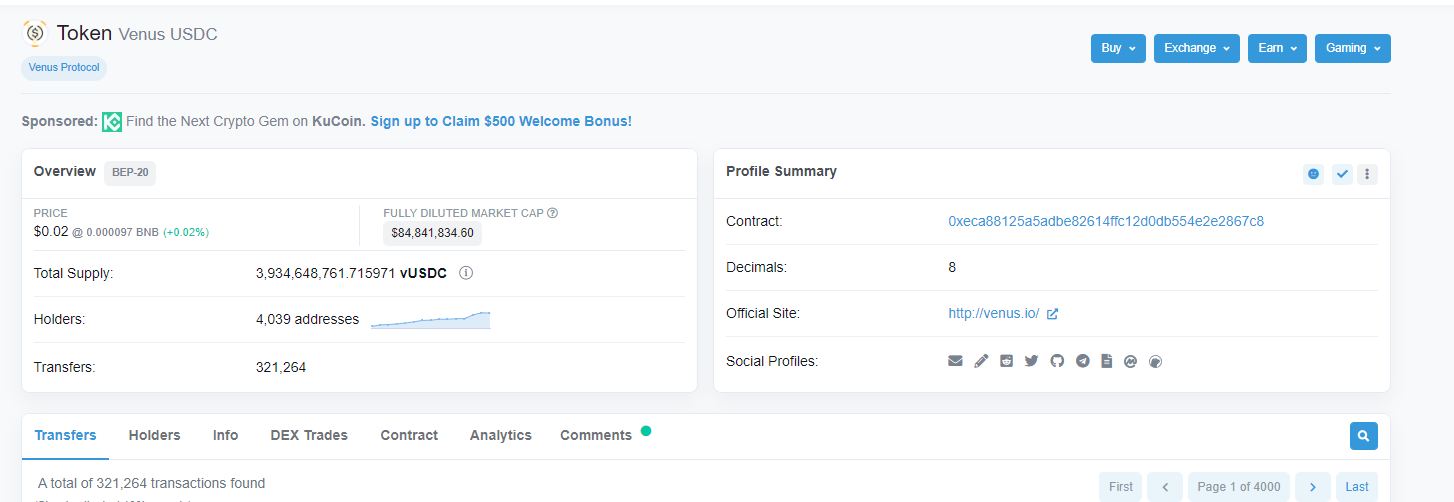1454x502 pixels.
Task: Switch to the Info tab
Action: [225, 435]
